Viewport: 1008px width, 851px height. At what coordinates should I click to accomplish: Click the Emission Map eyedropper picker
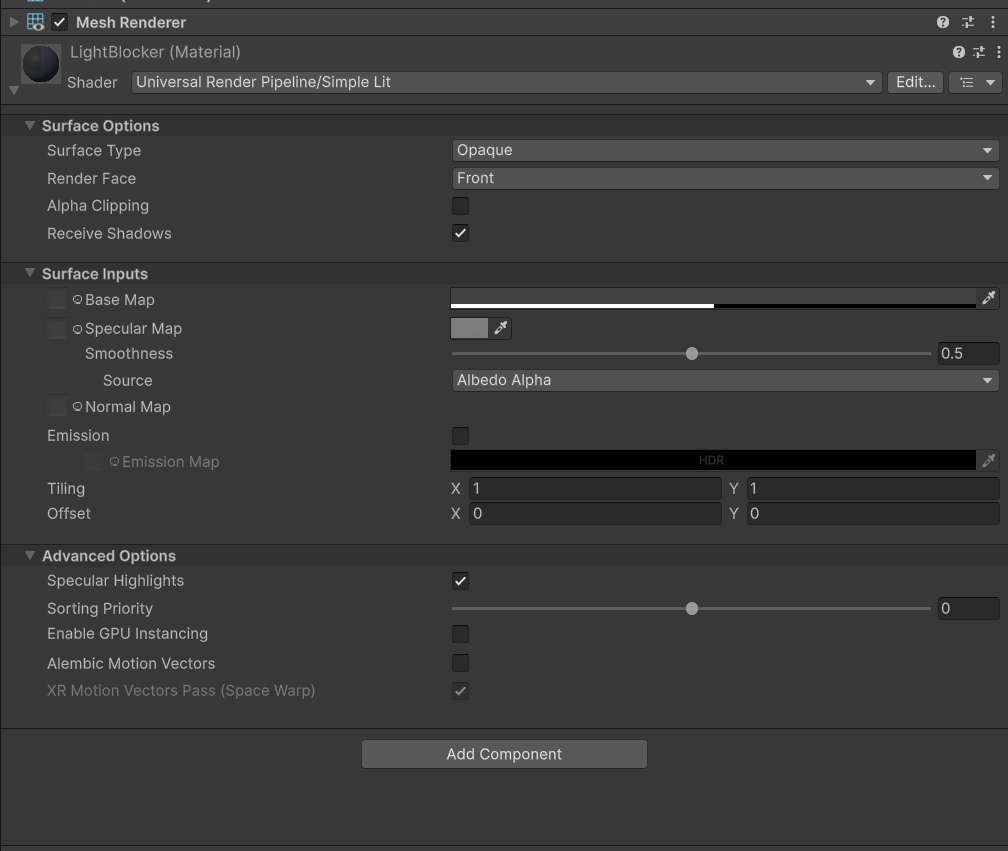(x=988, y=461)
